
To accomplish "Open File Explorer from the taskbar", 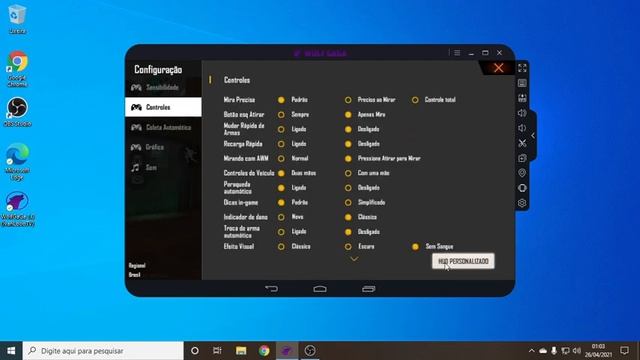I will (x=241, y=351).
